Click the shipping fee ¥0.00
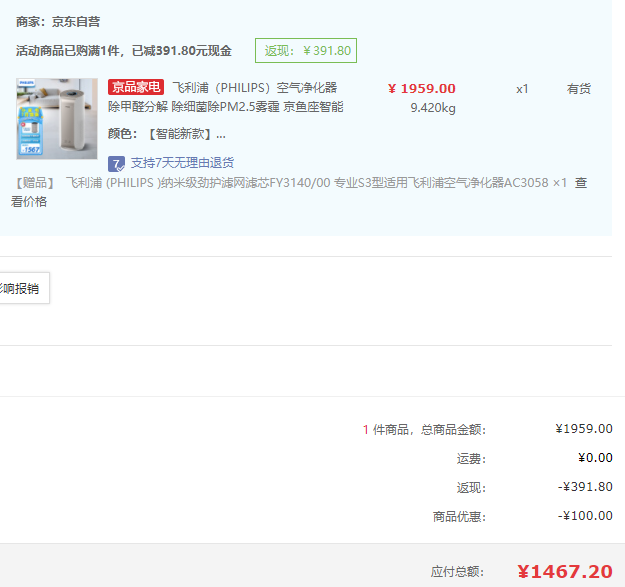 595,458
